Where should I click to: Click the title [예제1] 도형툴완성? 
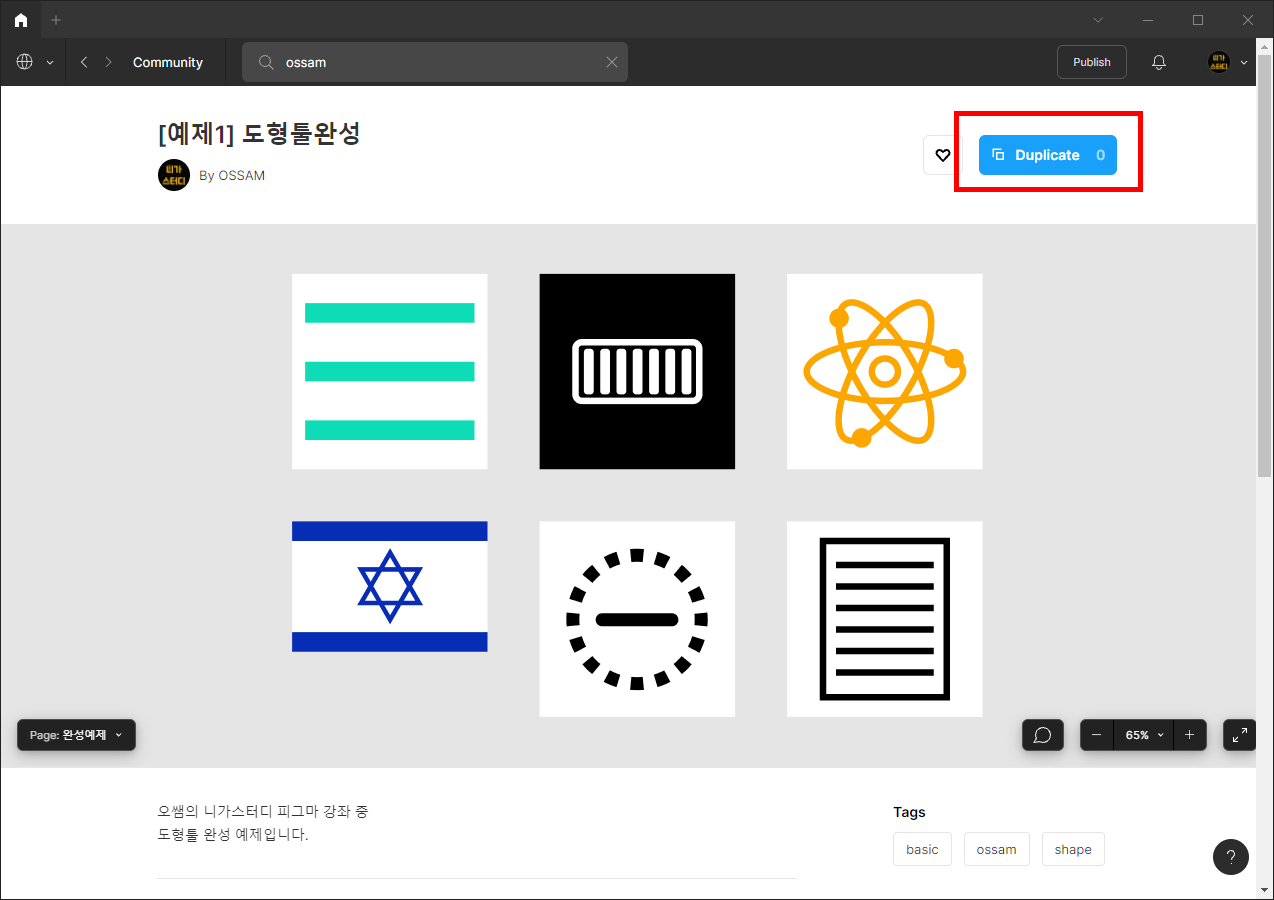point(259,134)
